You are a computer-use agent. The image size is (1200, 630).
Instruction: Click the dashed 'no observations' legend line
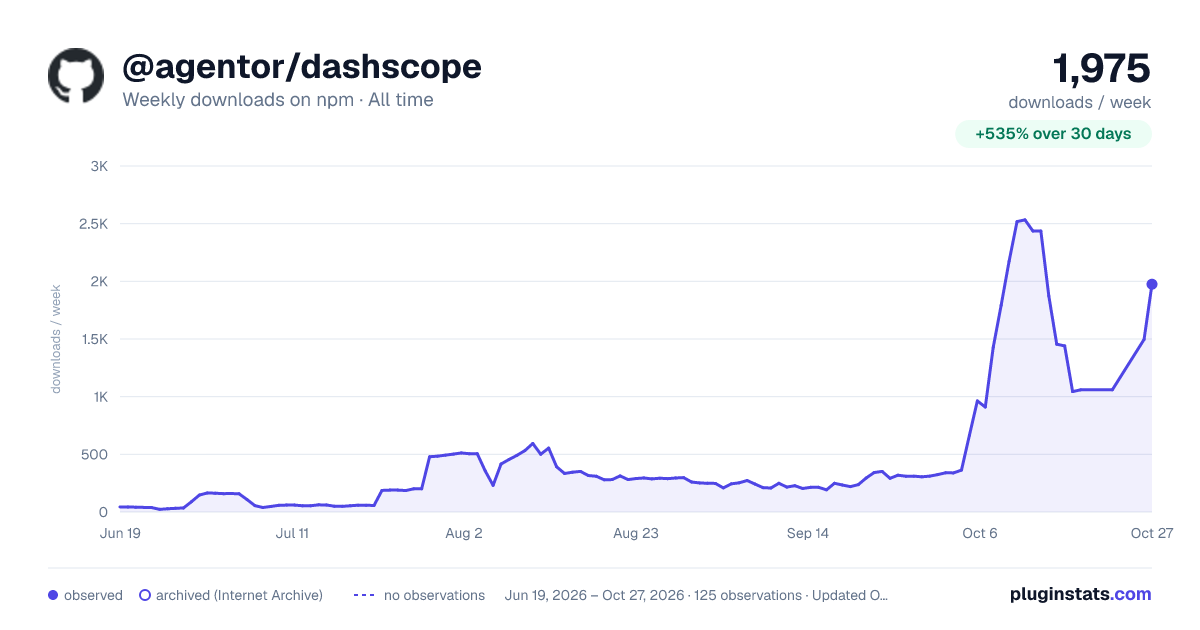(365, 595)
